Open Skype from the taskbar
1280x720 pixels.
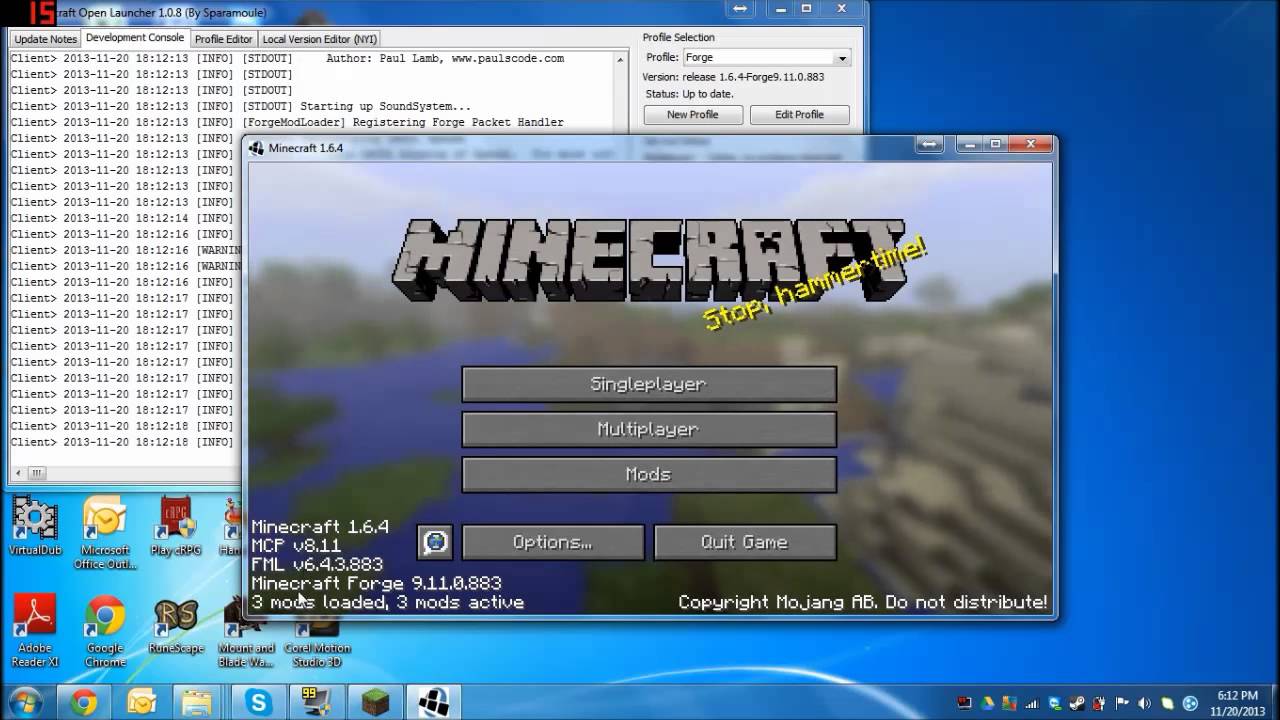coord(259,703)
